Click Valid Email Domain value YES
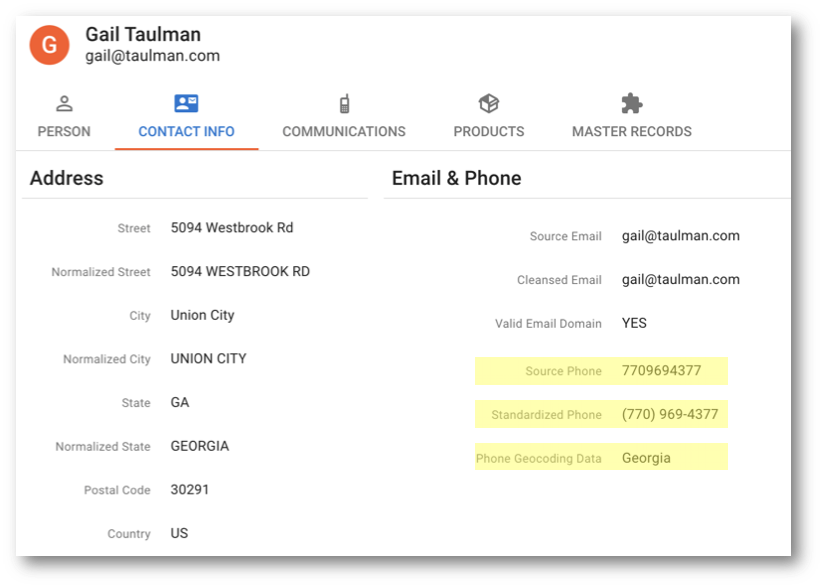 [x=634, y=323]
